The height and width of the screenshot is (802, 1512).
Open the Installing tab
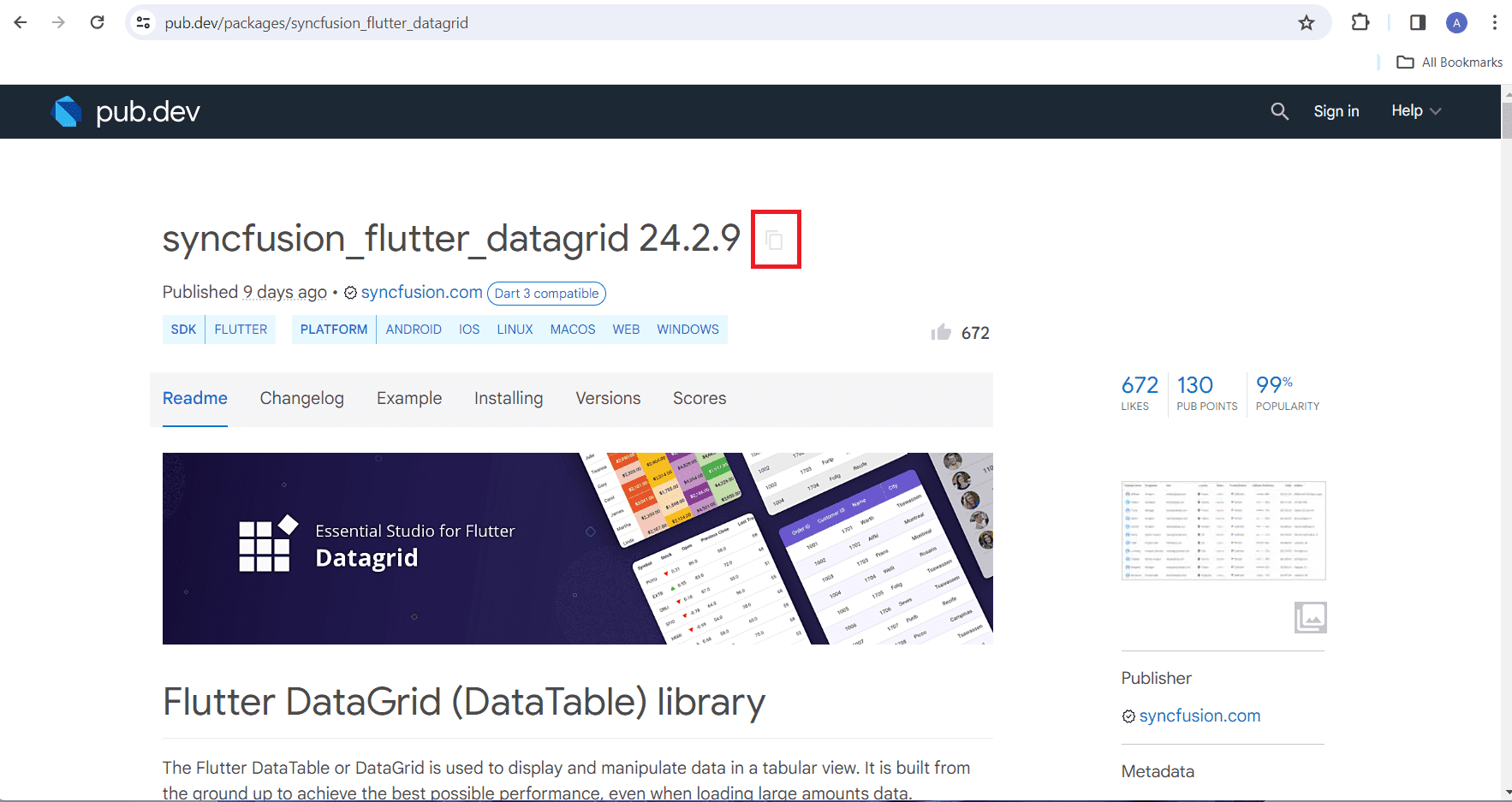click(509, 398)
